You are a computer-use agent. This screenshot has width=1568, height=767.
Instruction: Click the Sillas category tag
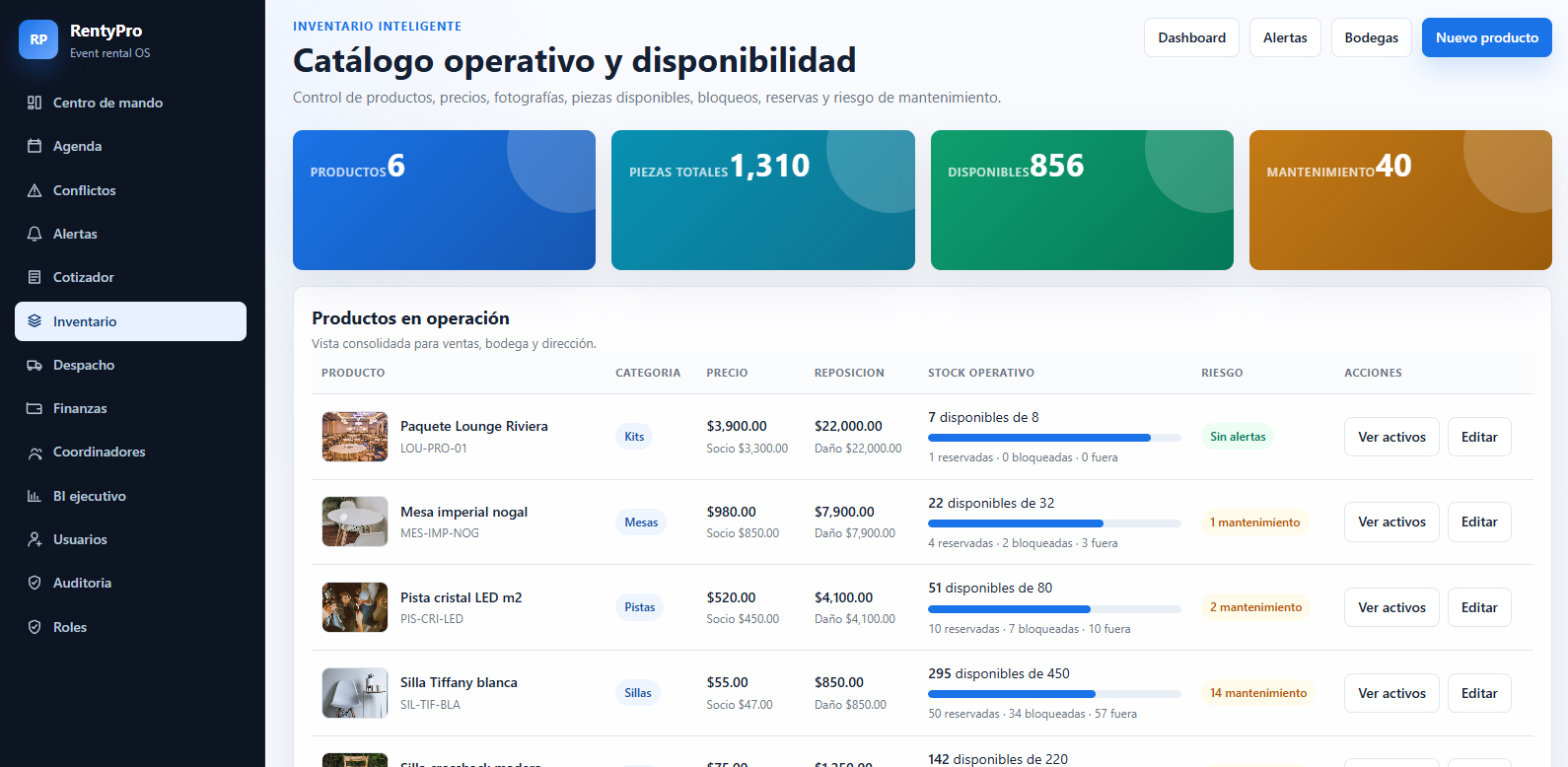(x=638, y=693)
